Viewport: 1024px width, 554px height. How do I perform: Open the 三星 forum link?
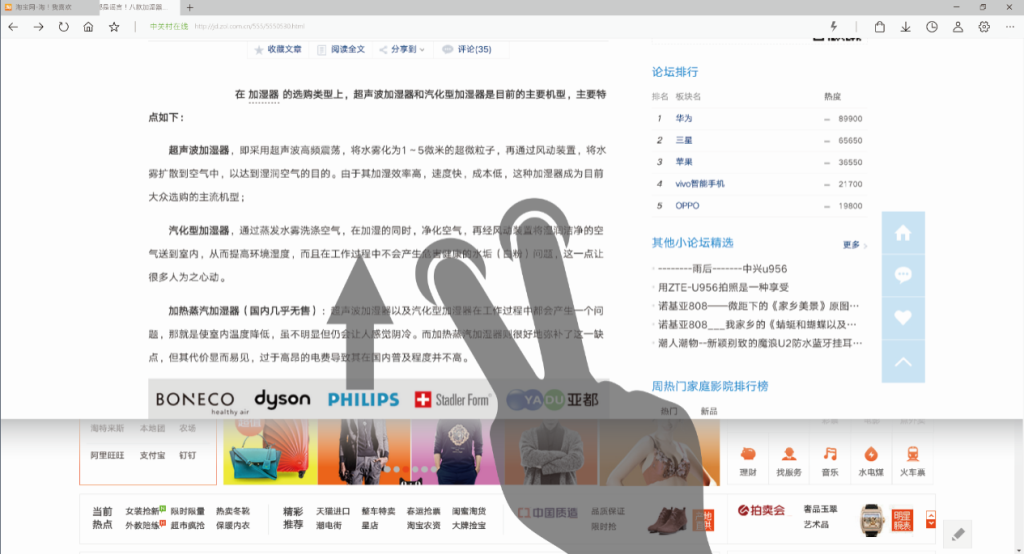click(684, 140)
